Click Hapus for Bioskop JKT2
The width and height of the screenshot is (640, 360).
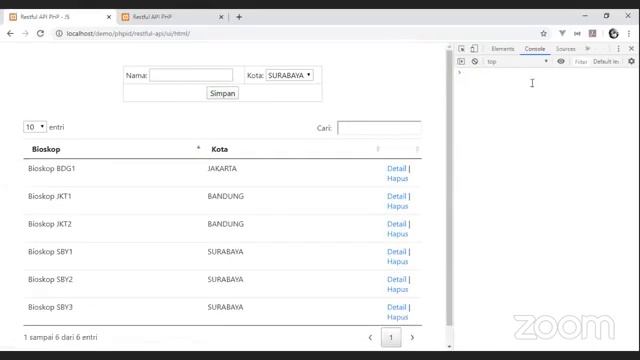[398, 234]
